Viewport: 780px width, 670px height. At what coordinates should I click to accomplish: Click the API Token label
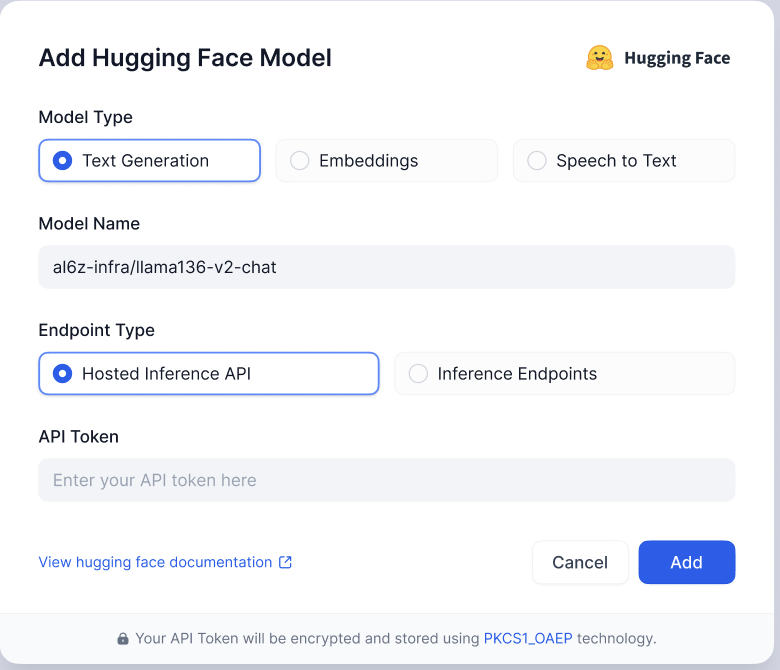pos(78,436)
